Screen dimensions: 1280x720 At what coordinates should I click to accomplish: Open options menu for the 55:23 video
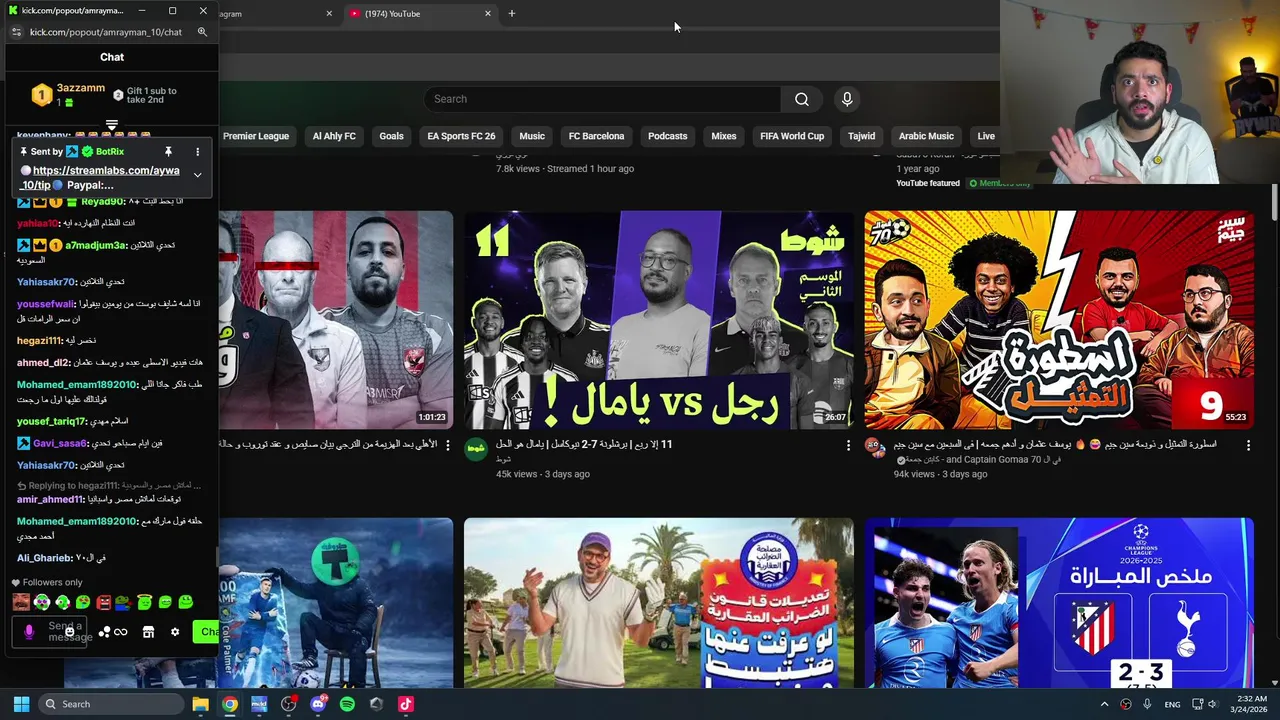[1248, 445]
